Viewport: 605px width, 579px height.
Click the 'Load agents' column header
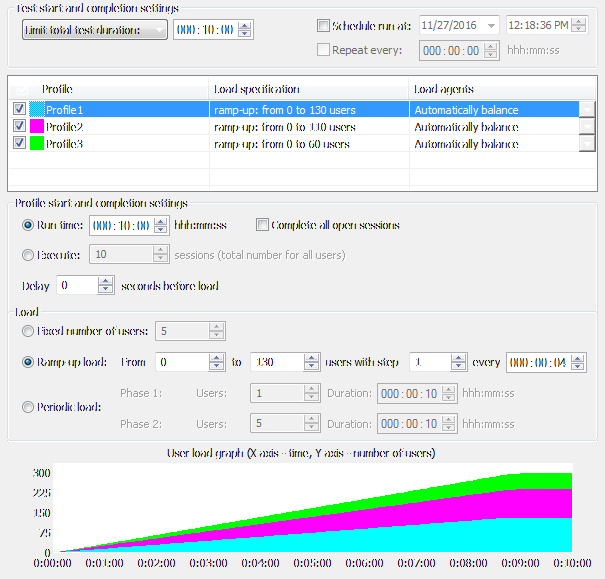pos(444,89)
